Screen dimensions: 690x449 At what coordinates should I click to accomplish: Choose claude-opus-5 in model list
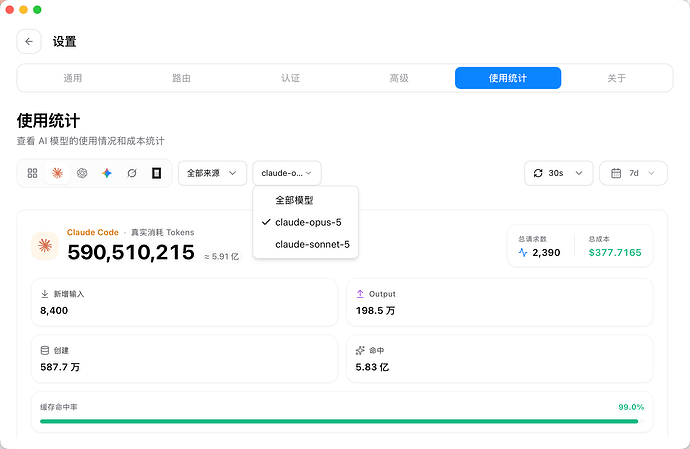click(305, 222)
